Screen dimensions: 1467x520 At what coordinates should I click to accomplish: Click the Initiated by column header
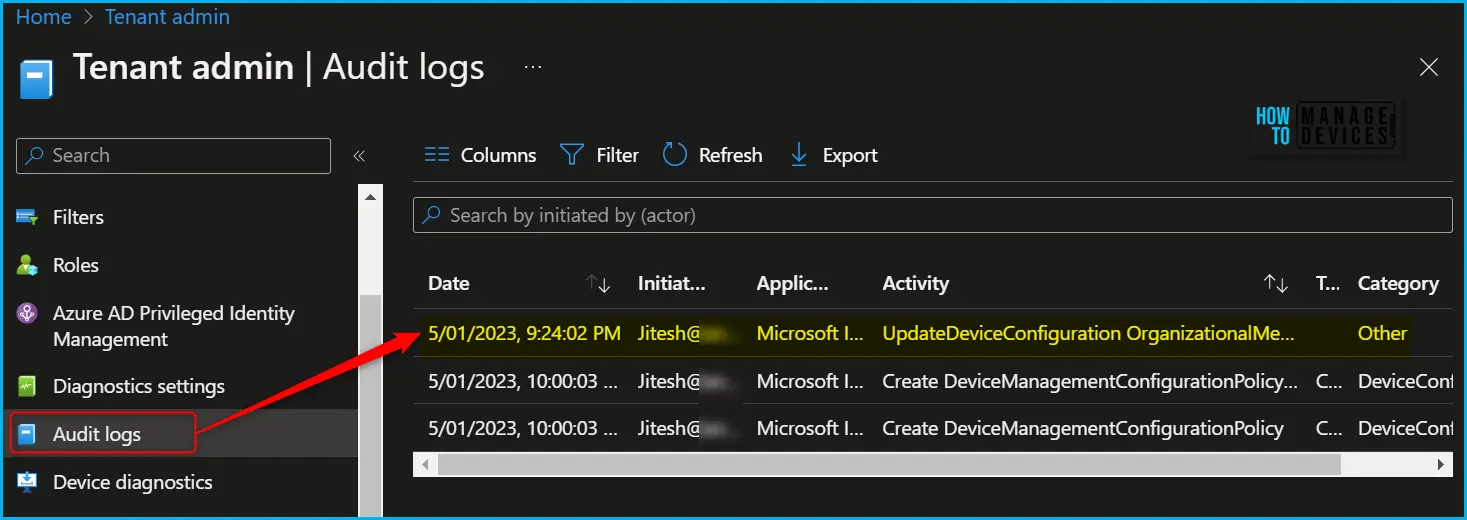click(x=672, y=284)
